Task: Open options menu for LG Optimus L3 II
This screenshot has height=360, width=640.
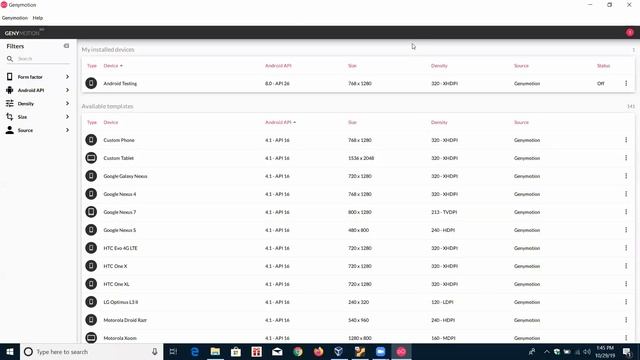Action: coord(626,302)
